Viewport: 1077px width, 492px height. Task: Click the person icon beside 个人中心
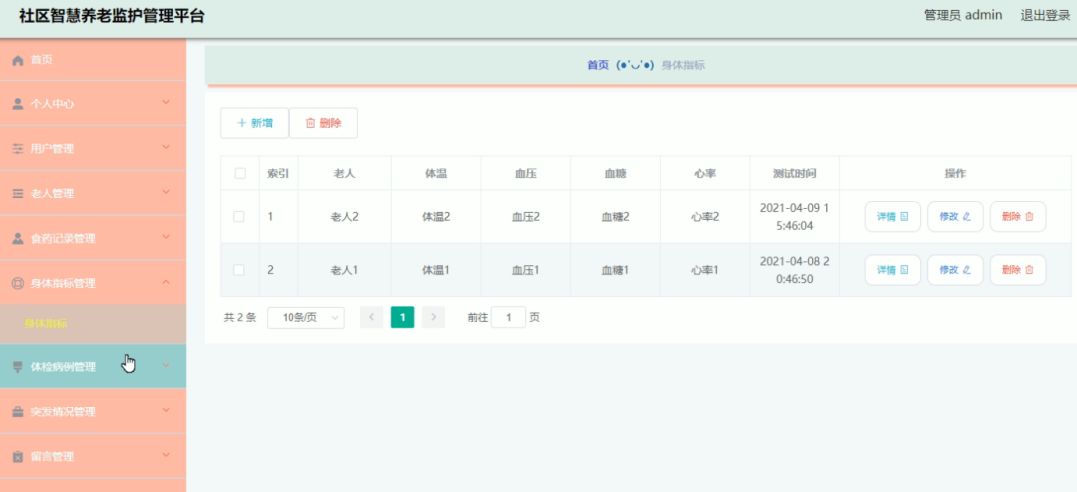(19, 104)
